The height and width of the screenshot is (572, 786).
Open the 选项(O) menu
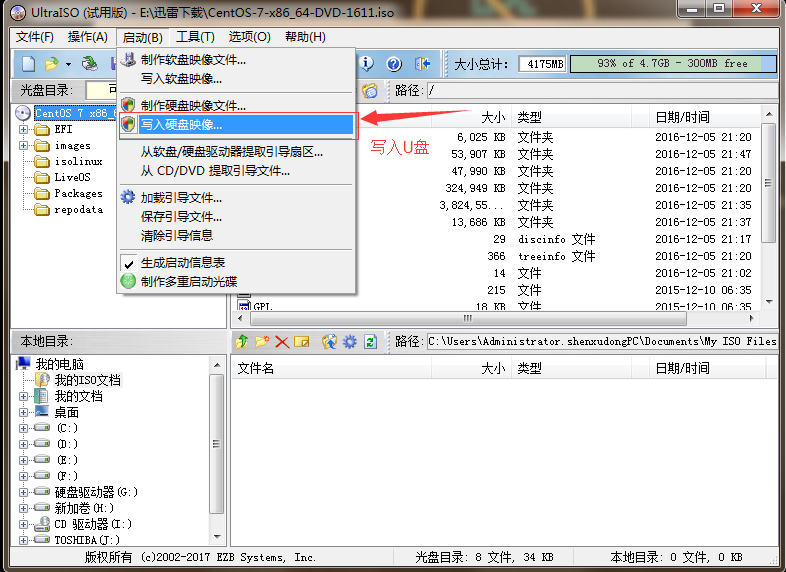pyautogui.click(x=250, y=37)
